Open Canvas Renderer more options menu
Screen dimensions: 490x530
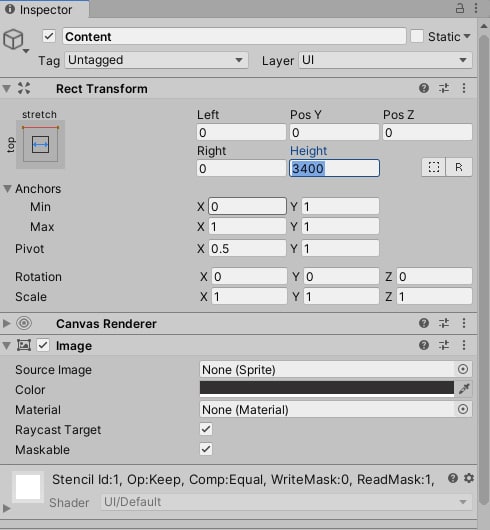tap(464, 323)
